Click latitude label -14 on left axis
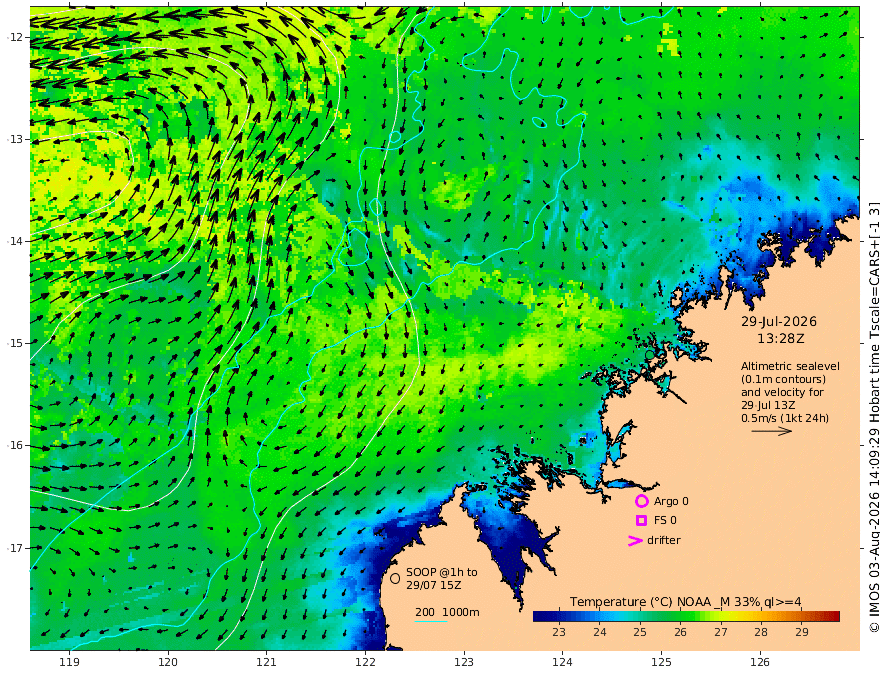 click(15, 241)
